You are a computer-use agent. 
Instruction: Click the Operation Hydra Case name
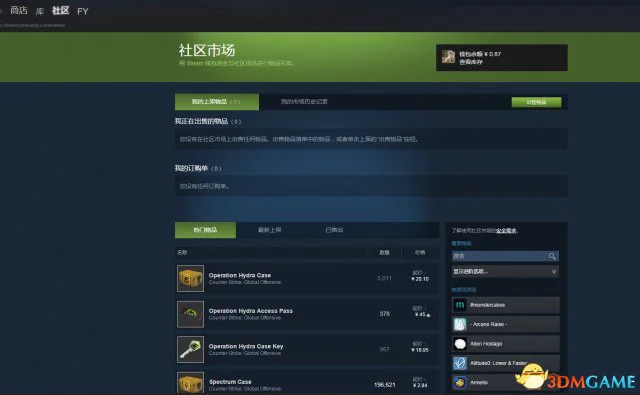point(240,275)
